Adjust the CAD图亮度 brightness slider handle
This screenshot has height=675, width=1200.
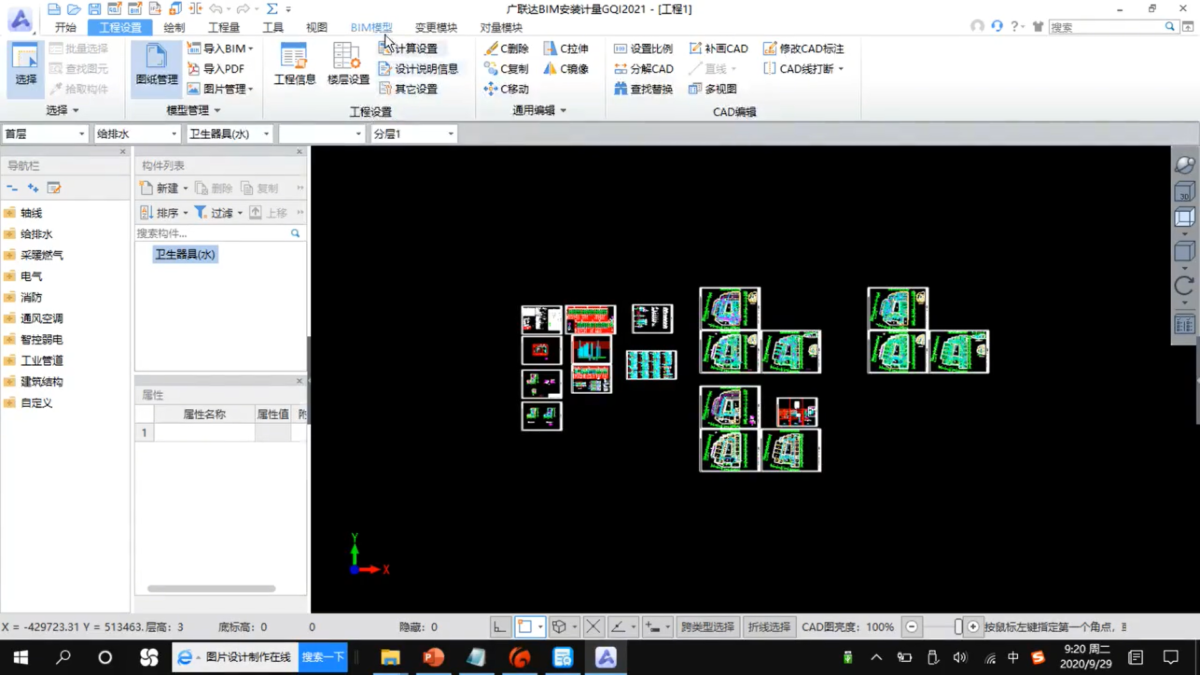[x=958, y=627]
